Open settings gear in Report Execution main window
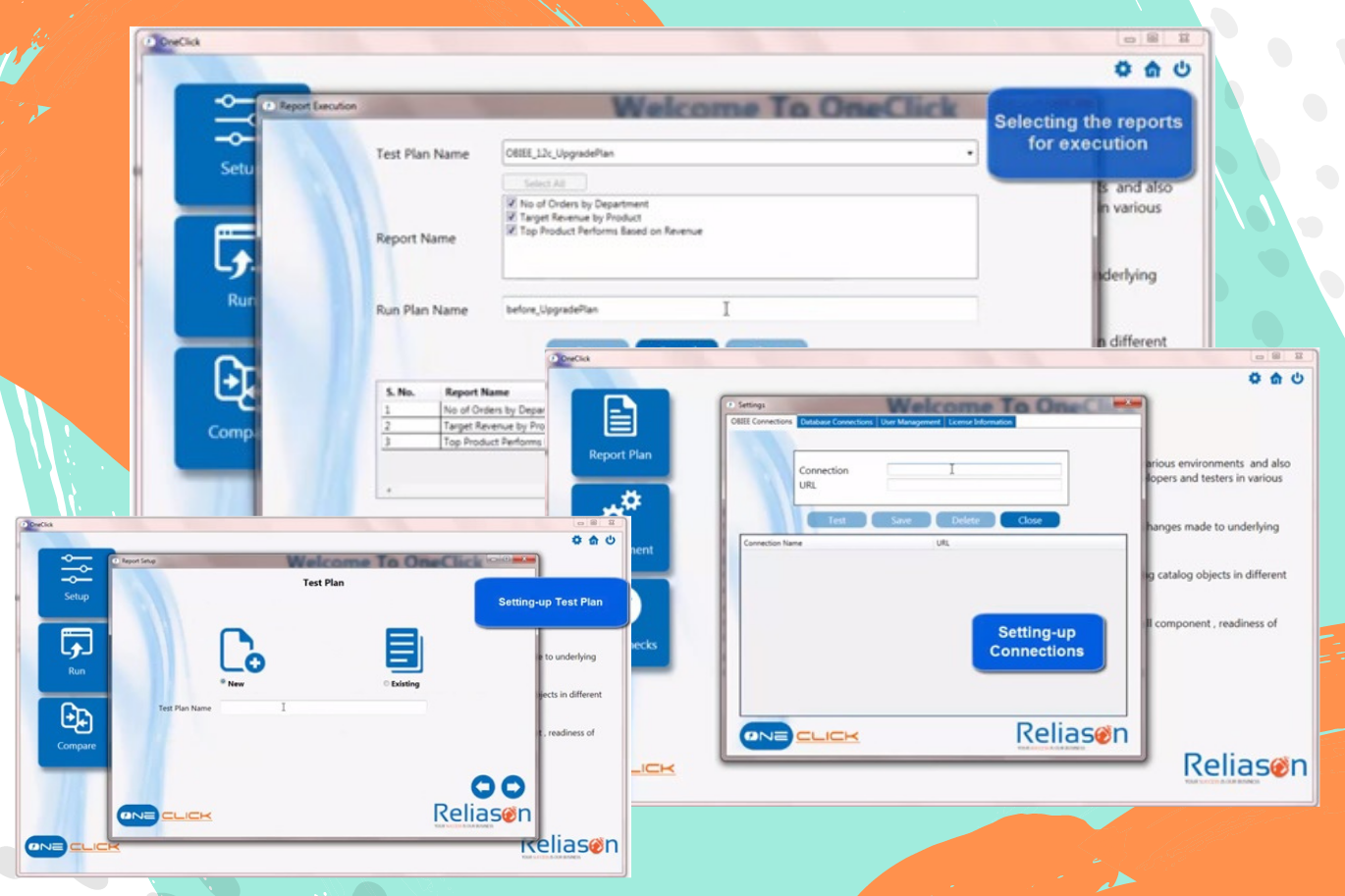This screenshot has height=896, width=1345. tap(1123, 69)
